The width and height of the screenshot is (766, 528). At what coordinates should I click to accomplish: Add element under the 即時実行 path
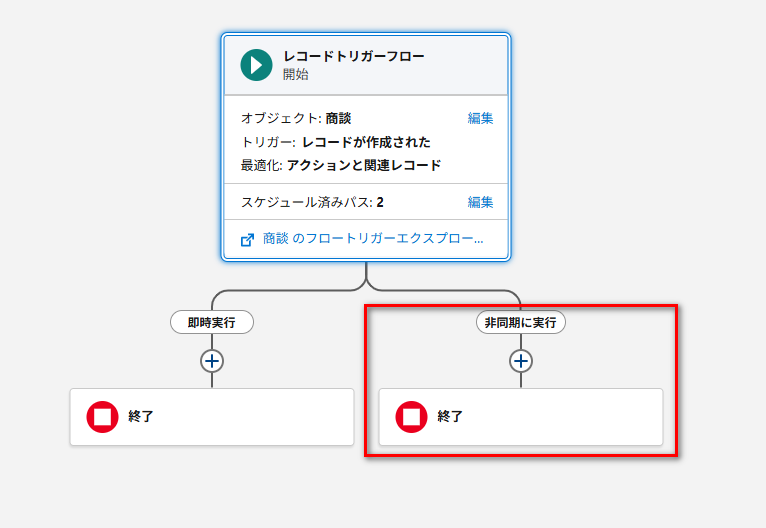point(212,361)
